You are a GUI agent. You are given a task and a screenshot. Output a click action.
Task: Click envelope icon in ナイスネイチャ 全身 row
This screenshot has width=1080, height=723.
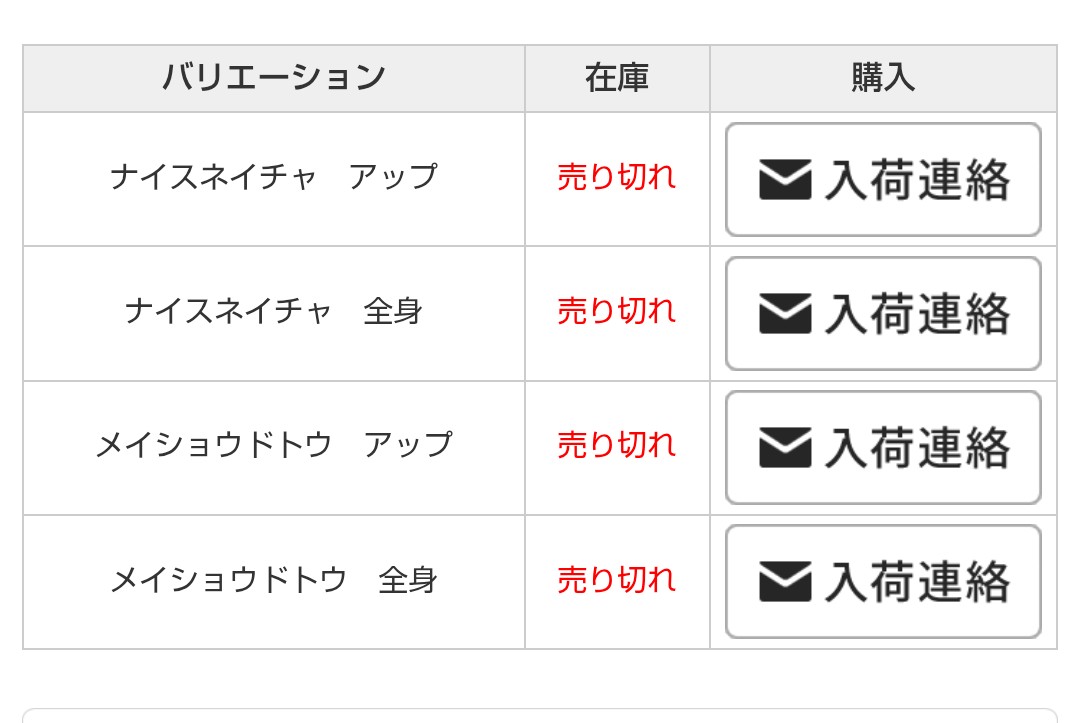point(785,314)
